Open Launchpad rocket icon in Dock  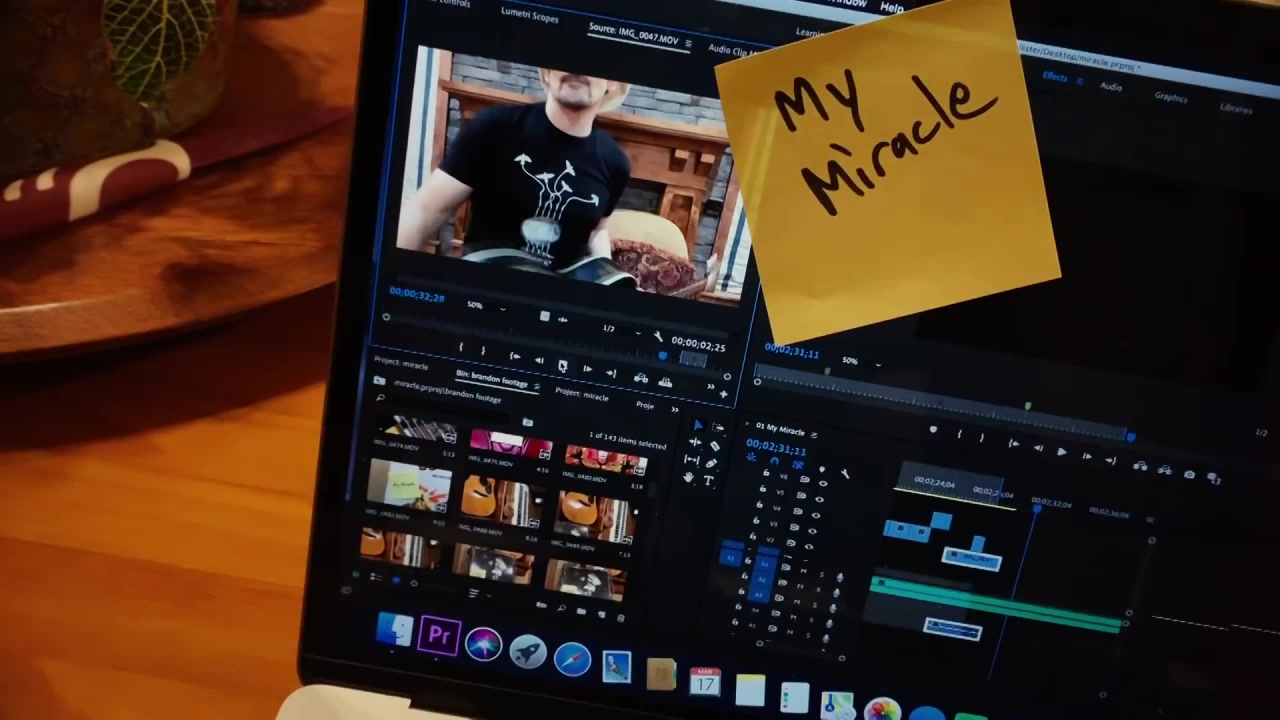527,651
